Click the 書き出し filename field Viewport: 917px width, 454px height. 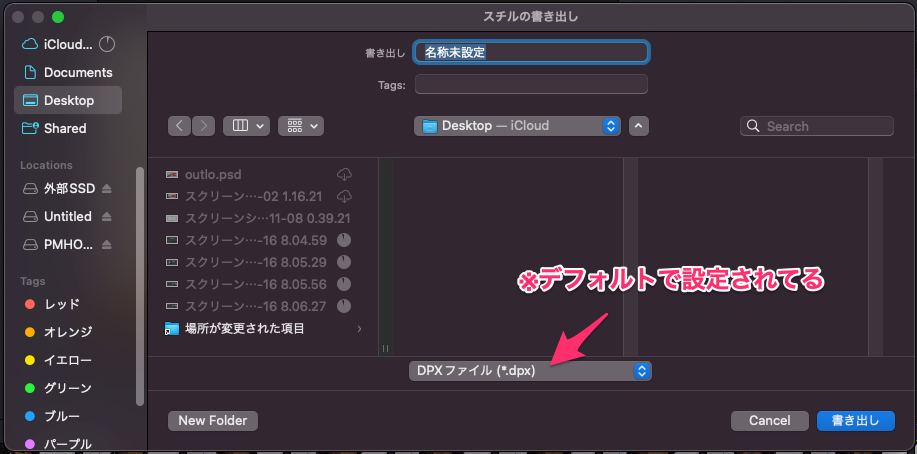tap(531, 52)
